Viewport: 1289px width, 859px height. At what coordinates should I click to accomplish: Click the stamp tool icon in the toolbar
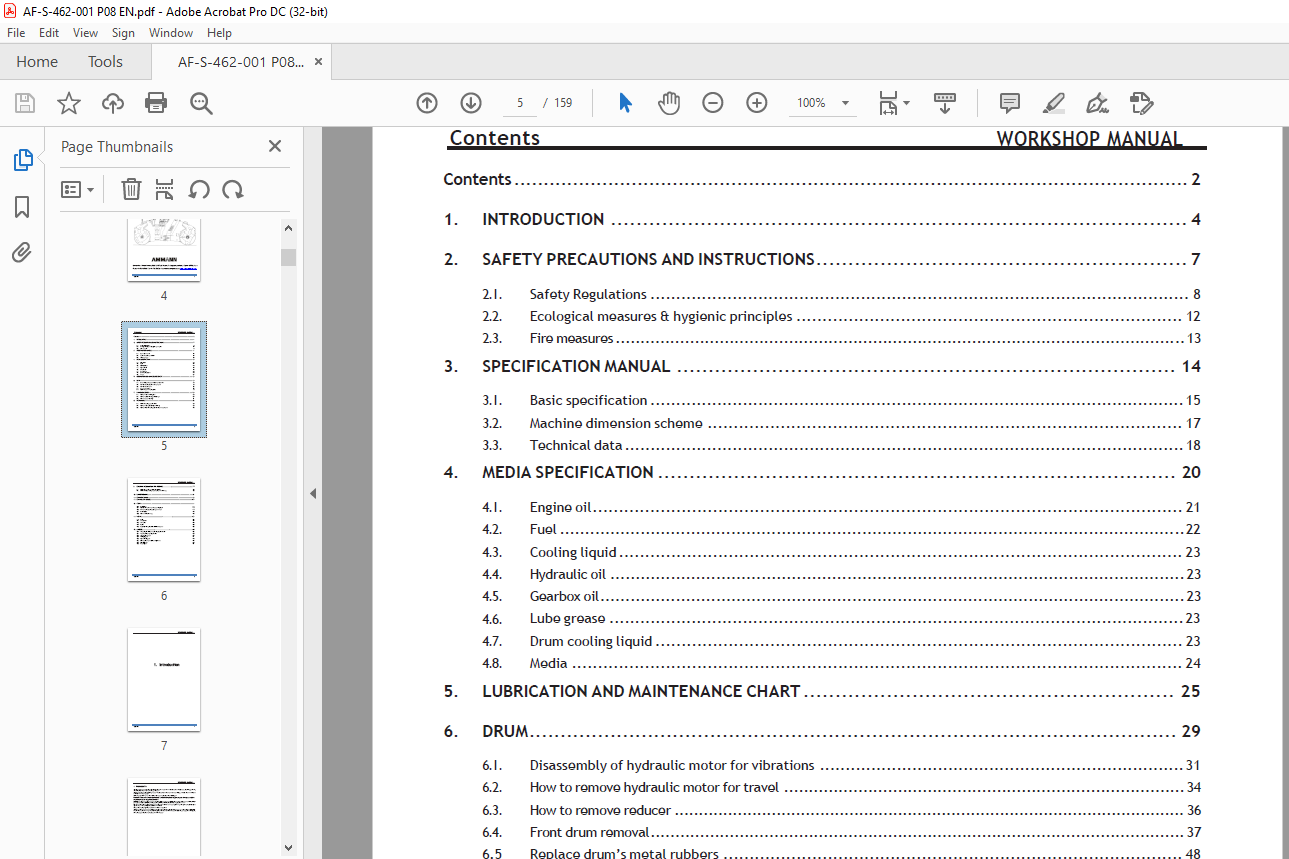pyautogui.click(x=1142, y=103)
